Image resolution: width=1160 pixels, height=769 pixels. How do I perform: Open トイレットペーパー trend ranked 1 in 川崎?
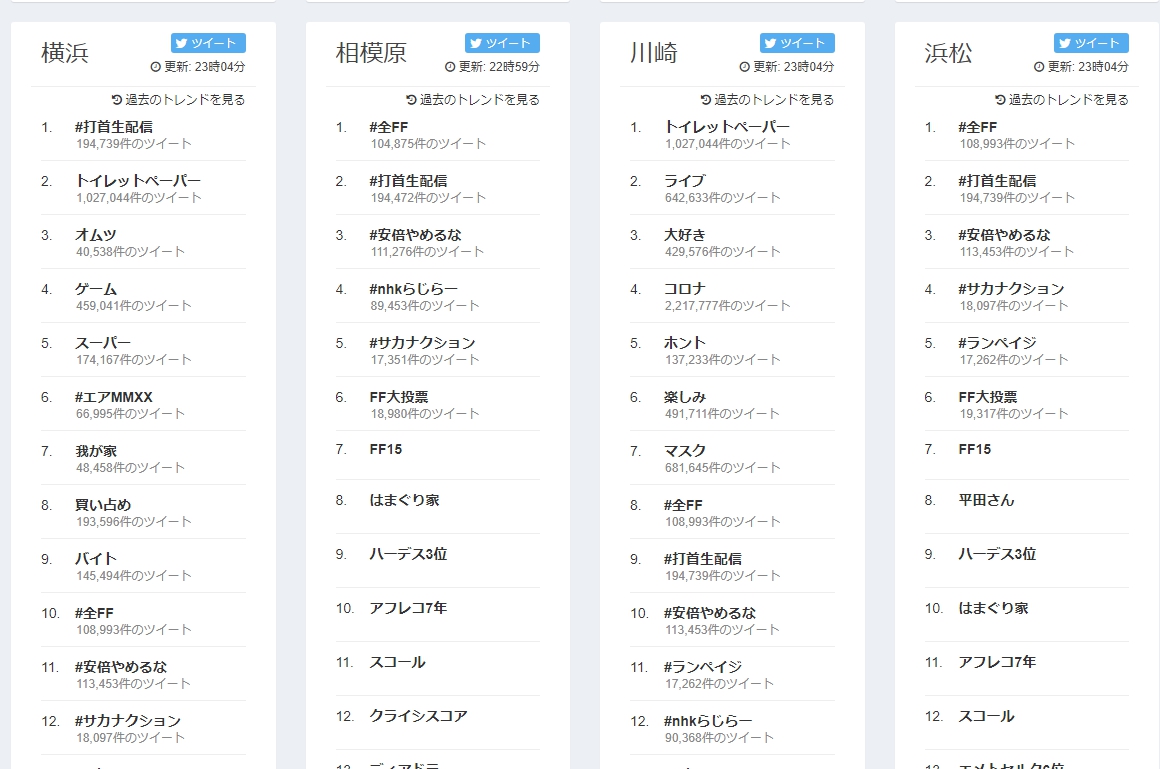(x=726, y=127)
